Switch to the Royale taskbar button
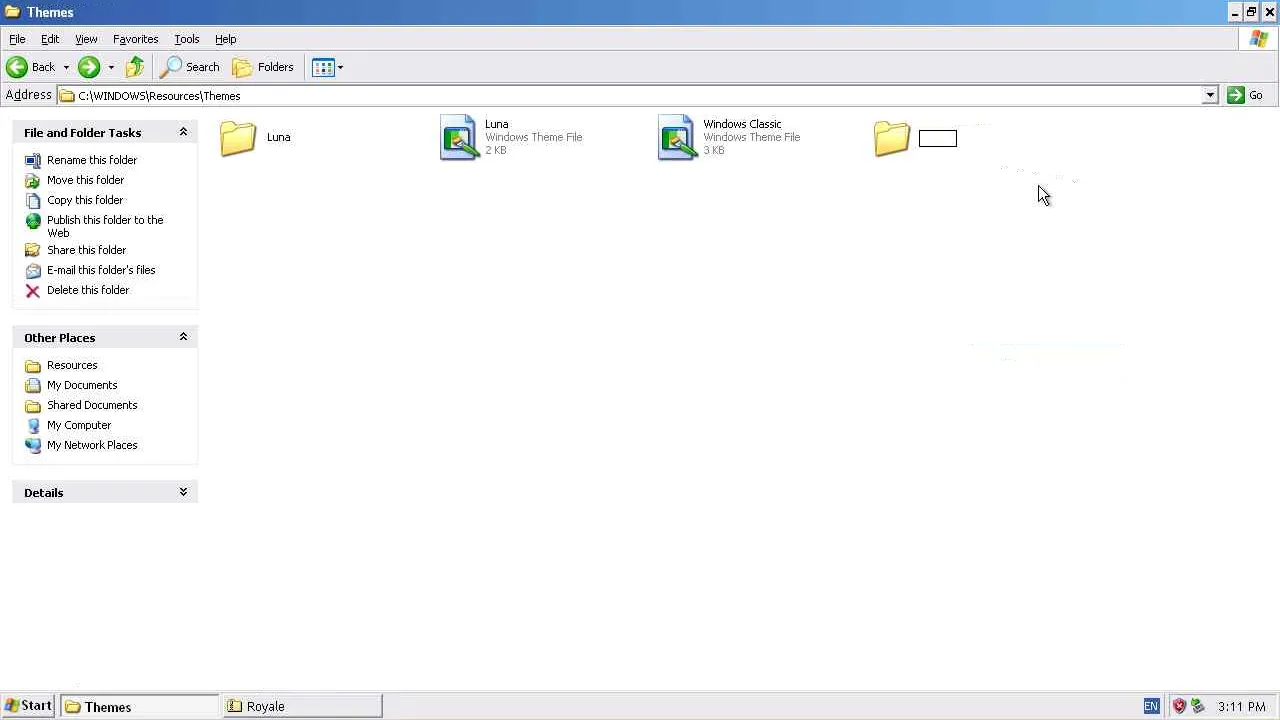 tap(302, 706)
